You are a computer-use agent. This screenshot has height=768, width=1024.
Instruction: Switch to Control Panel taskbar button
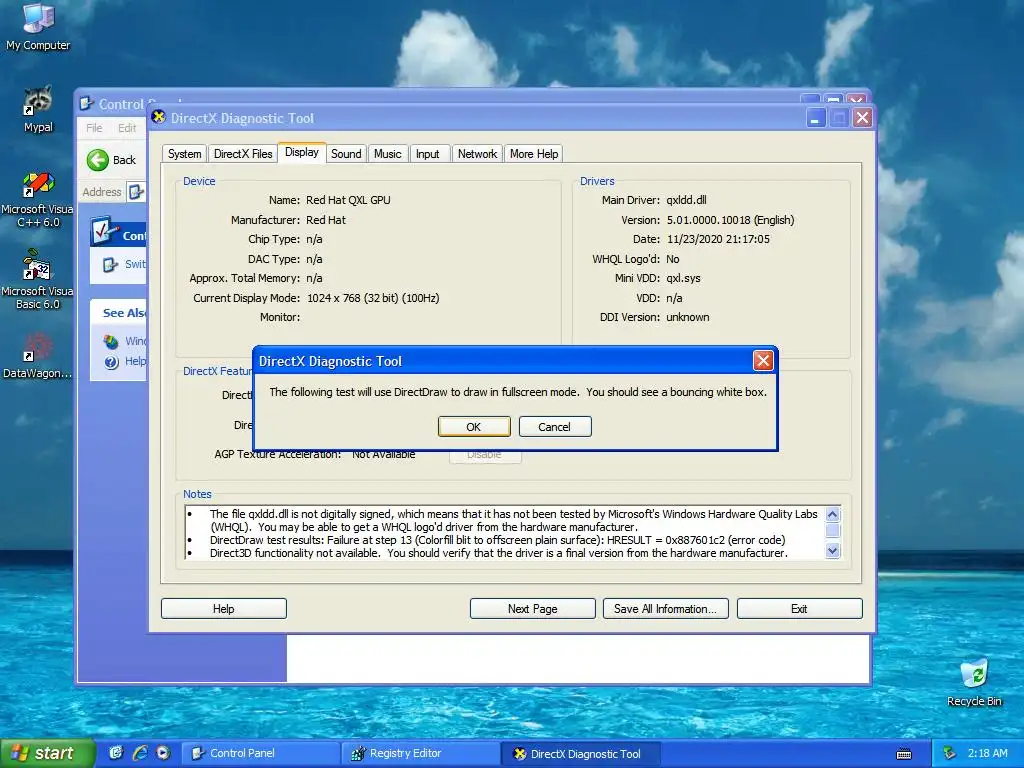tap(260, 753)
